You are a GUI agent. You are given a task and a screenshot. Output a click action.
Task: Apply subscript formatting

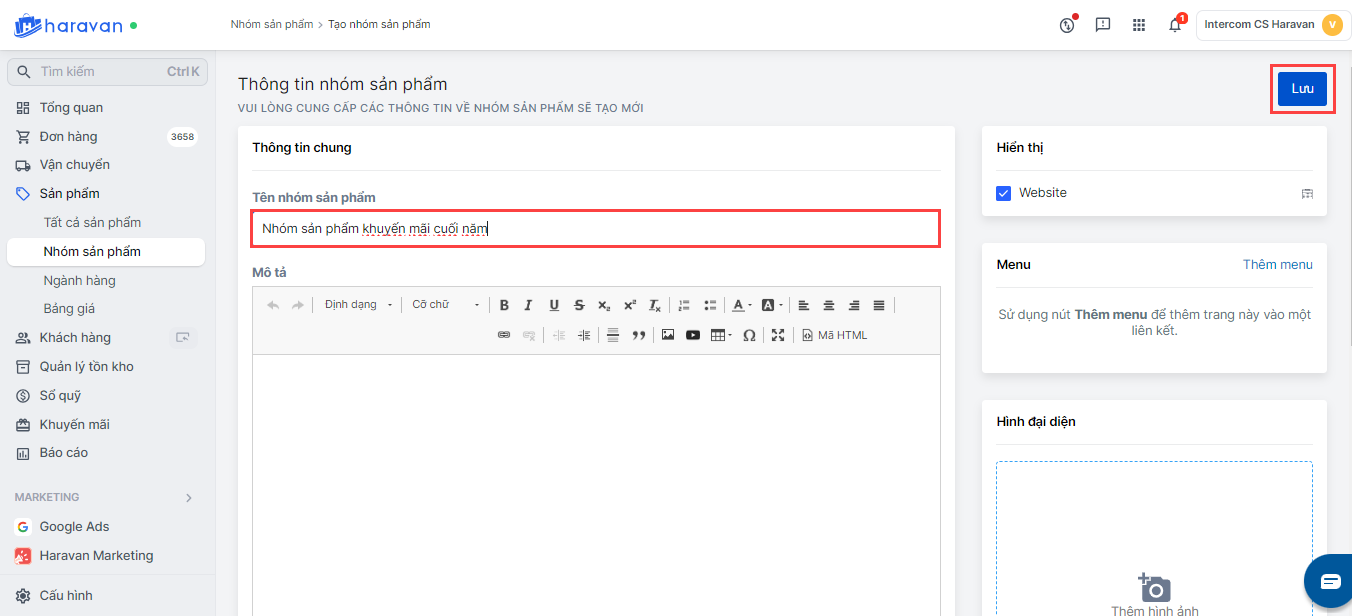[x=604, y=305]
